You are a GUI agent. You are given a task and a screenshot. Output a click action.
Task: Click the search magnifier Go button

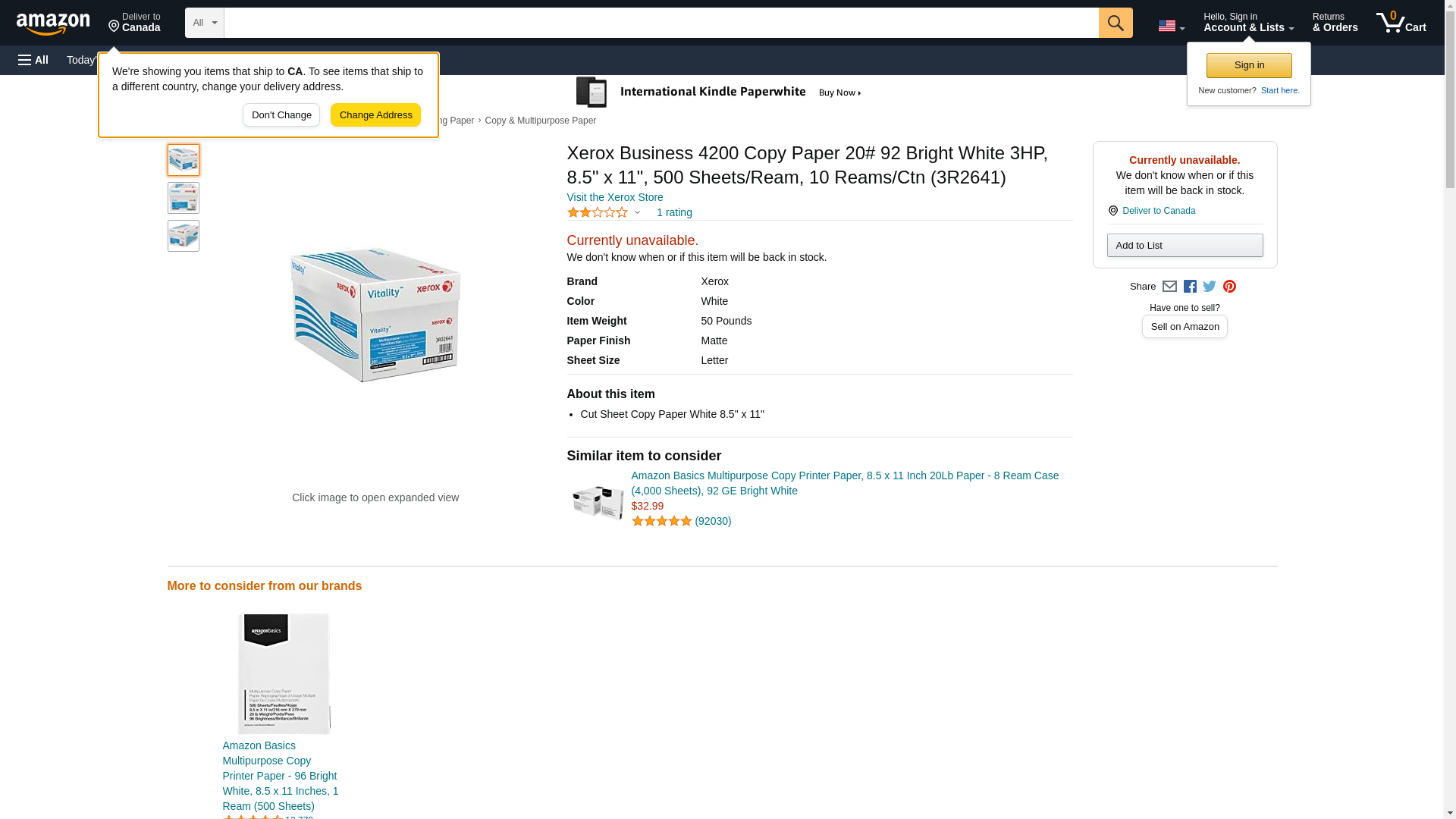pos(1115,23)
